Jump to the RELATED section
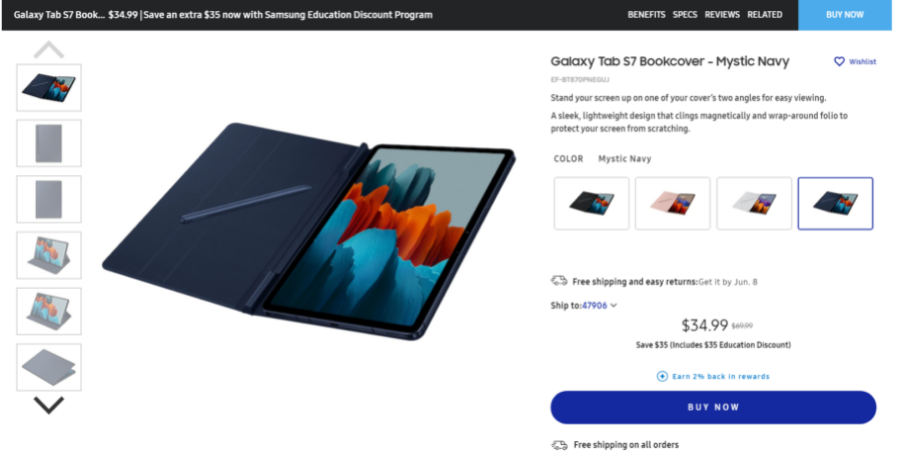Image resolution: width=900 pixels, height=455 pixels. tap(765, 15)
